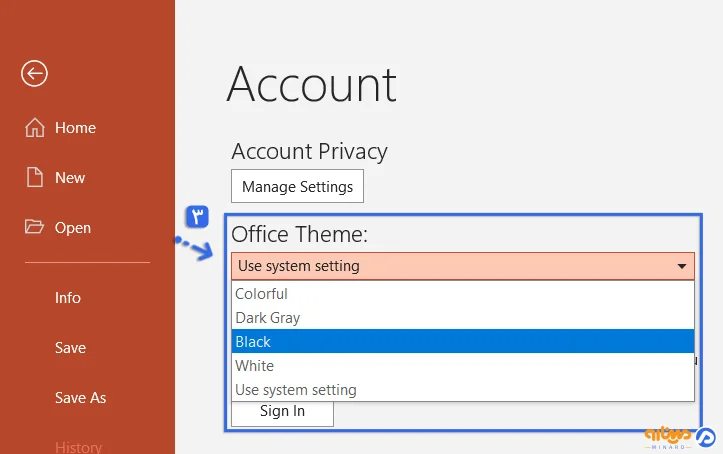Go to the New tab
Viewport: 723px width, 454px height.
pyautogui.click(x=70, y=177)
